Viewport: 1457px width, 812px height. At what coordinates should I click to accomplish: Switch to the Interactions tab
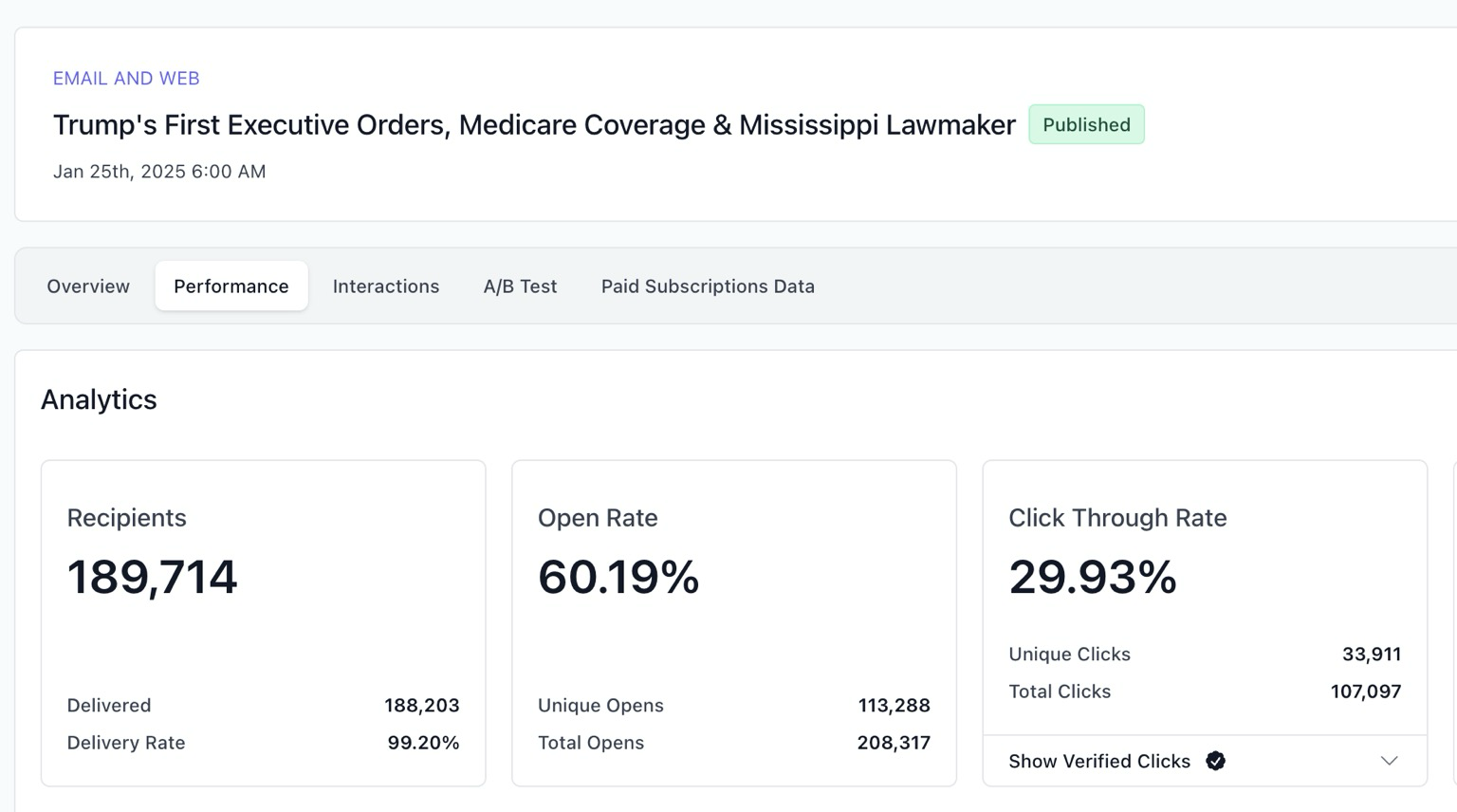pos(386,286)
